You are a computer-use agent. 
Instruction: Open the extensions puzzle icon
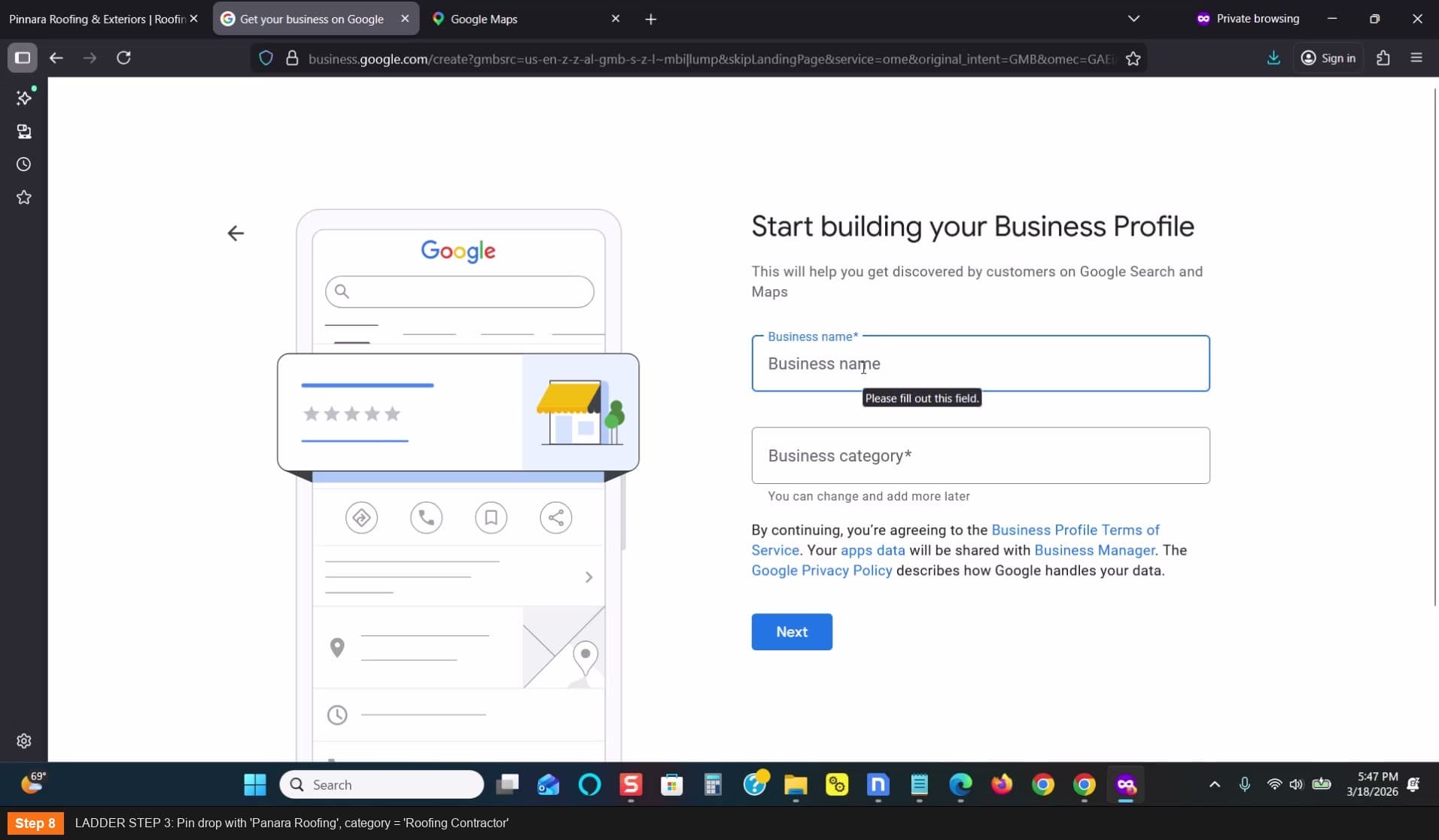pos(1383,58)
